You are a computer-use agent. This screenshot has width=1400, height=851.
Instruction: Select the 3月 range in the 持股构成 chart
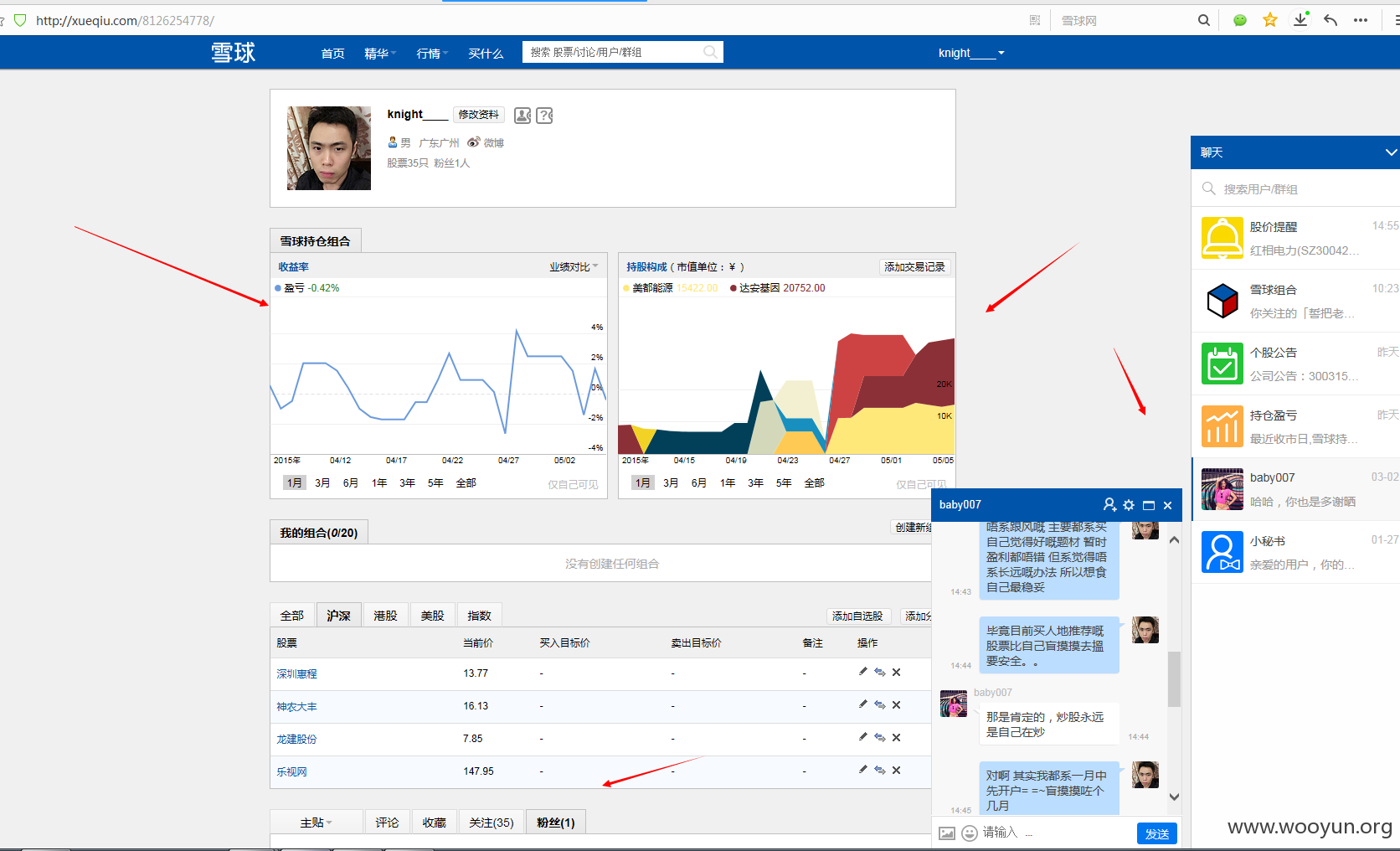671,482
